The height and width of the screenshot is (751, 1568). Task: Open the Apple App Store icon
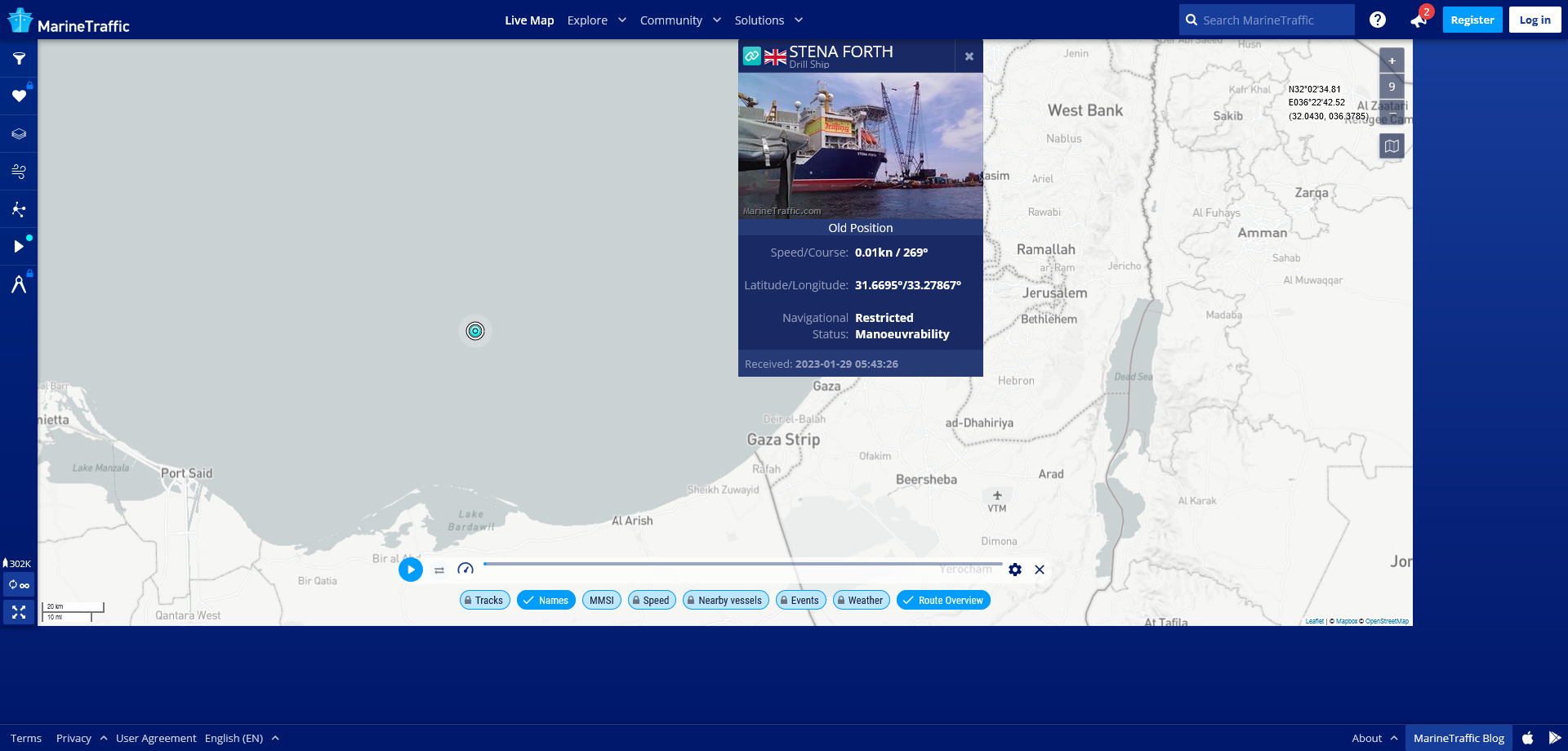pyautogui.click(x=1527, y=738)
